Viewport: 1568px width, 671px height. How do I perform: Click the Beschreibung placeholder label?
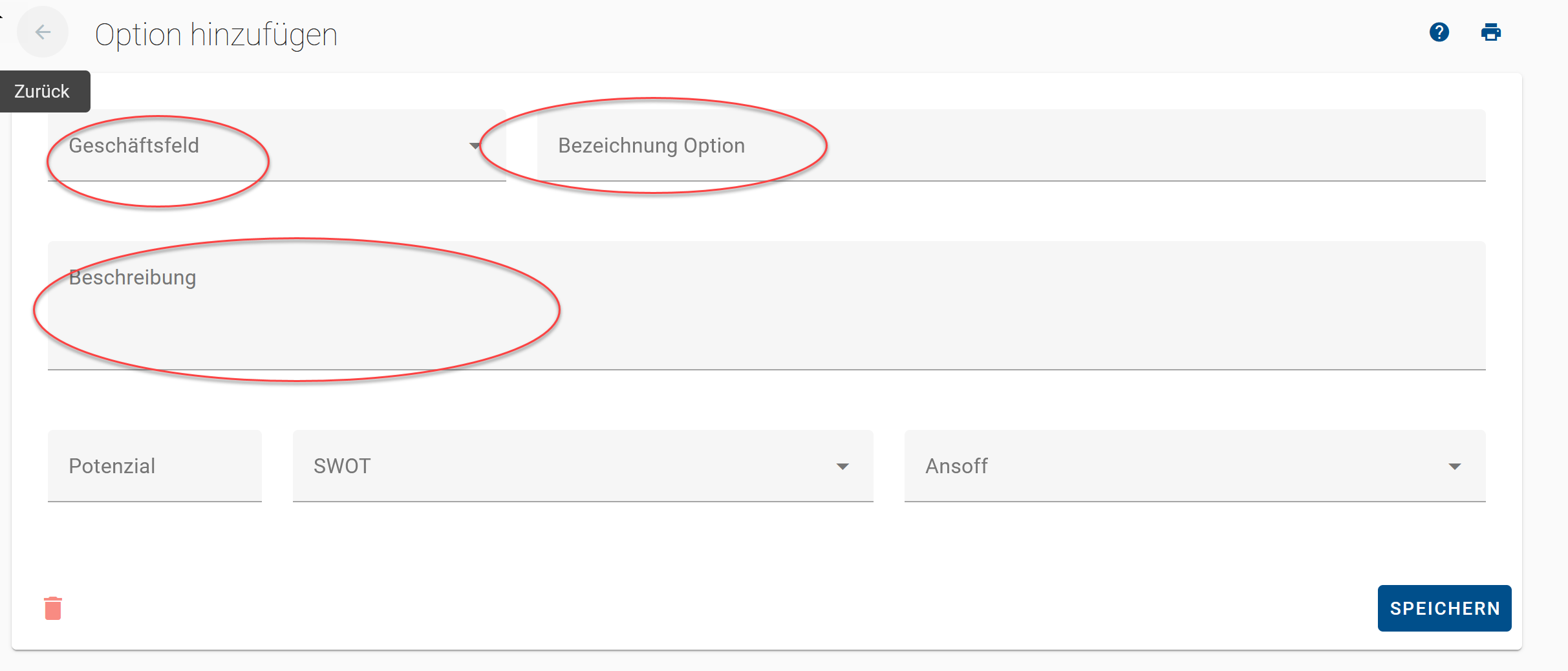tap(133, 277)
